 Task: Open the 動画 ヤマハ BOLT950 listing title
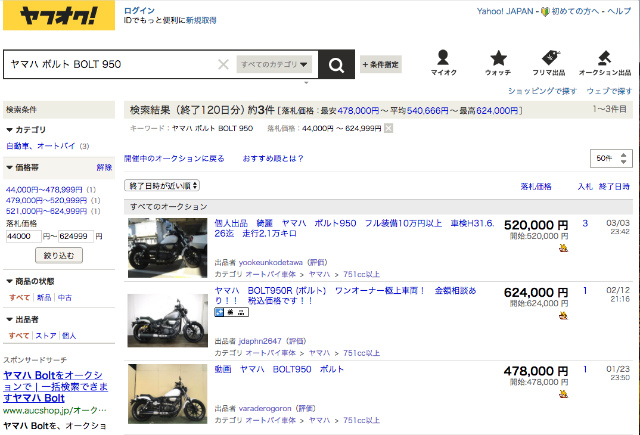(x=279, y=369)
